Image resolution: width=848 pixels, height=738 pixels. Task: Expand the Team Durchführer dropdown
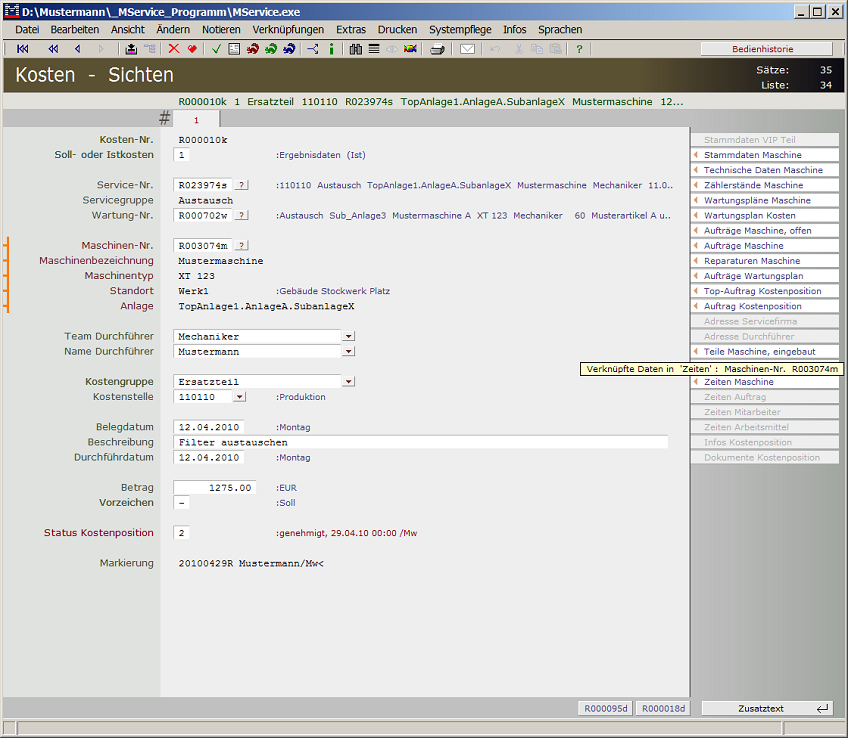[x=348, y=337]
